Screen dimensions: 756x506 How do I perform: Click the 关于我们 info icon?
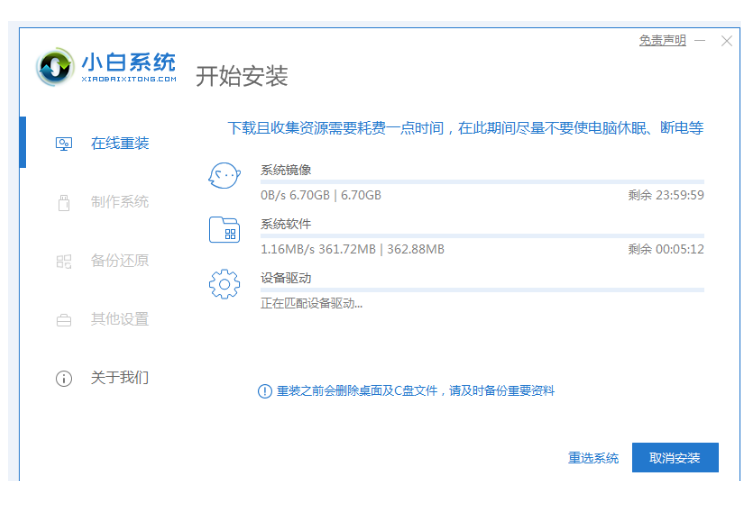[x=64, y=379]
